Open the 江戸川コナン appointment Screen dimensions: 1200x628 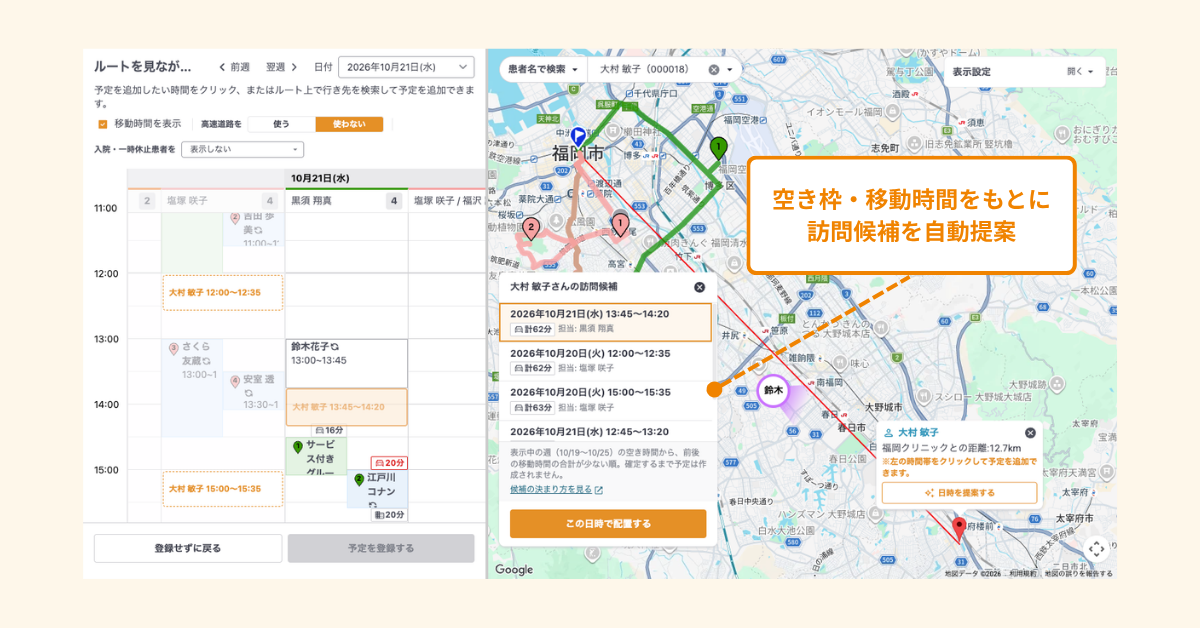(x=377, y=490)
